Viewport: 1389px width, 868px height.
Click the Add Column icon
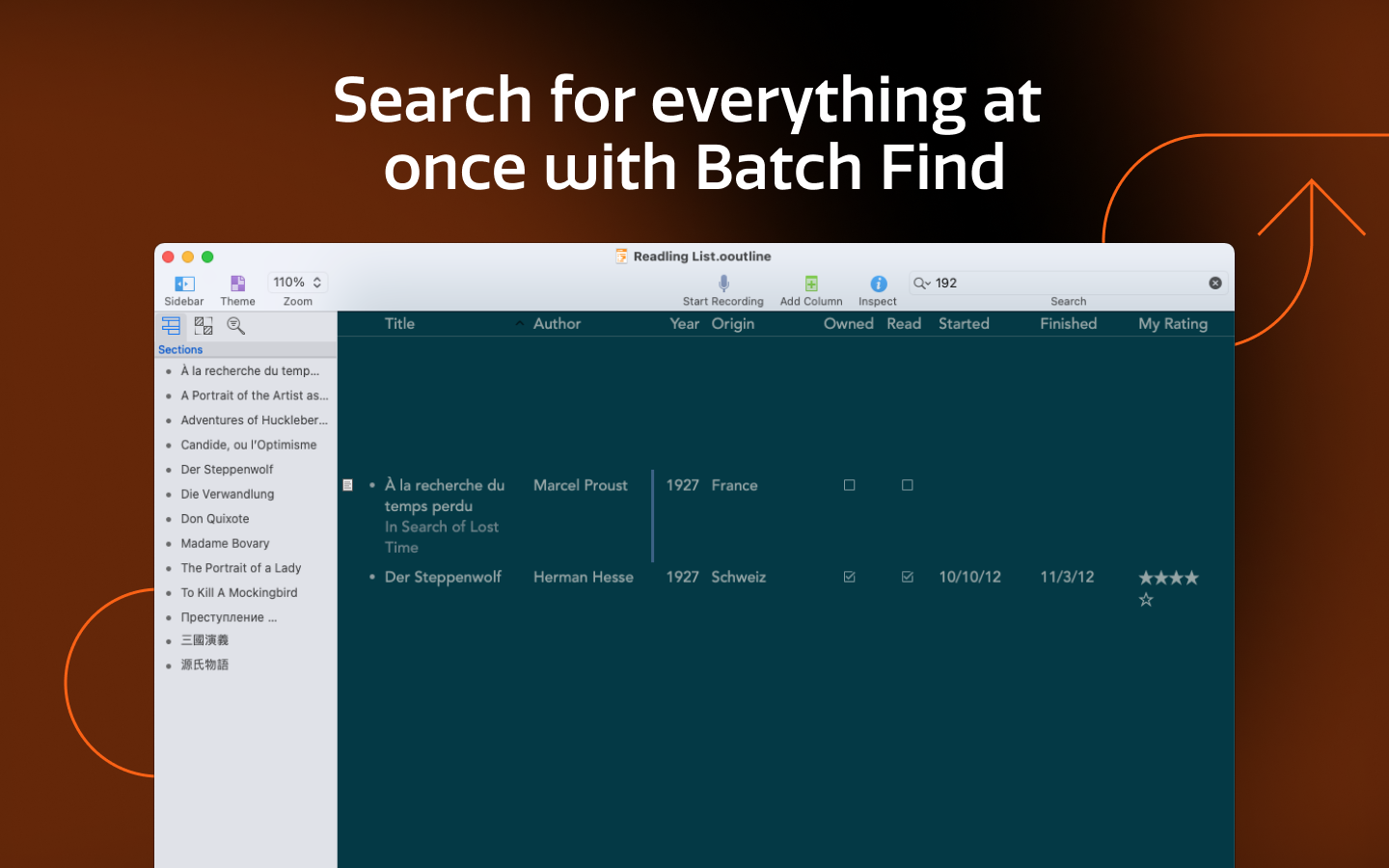pos(811,283)
